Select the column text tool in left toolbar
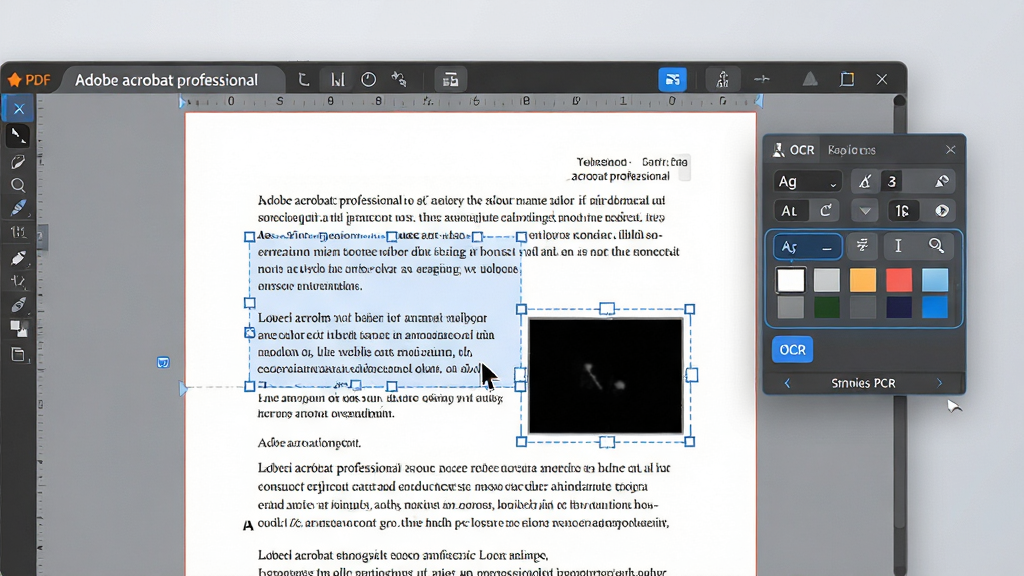1024x576 pixels. 18,232
